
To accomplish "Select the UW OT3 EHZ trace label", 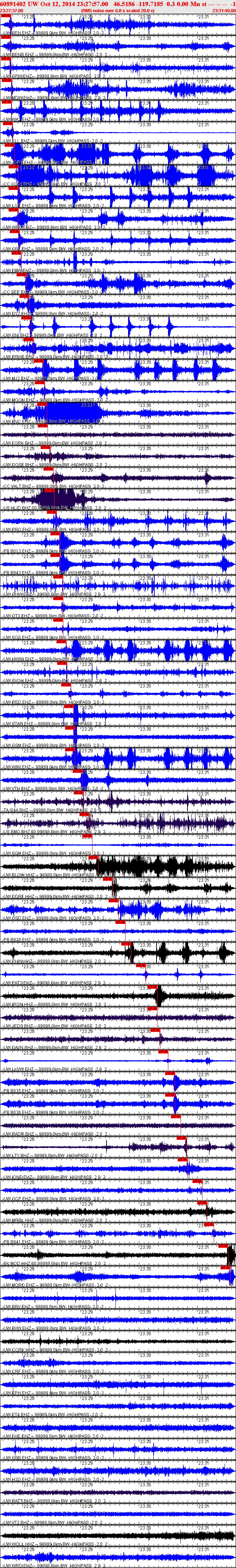I will tap(54, 615).
